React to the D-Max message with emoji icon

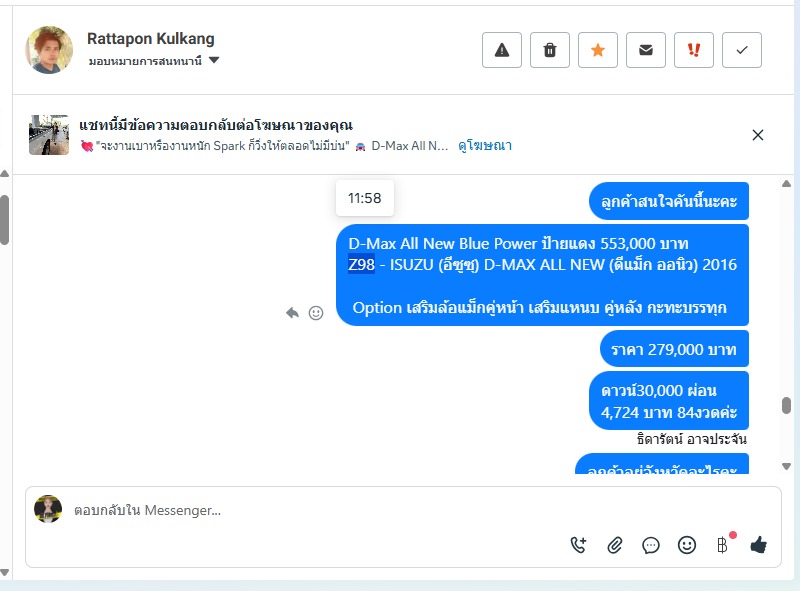[x=316, y=313]
